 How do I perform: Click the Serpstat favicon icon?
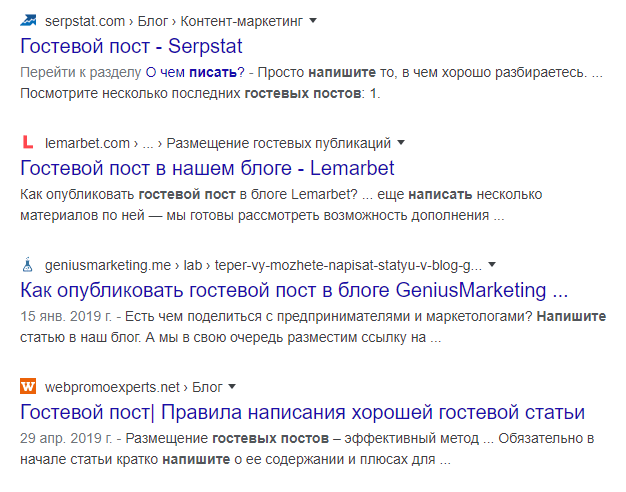[28, 20]
